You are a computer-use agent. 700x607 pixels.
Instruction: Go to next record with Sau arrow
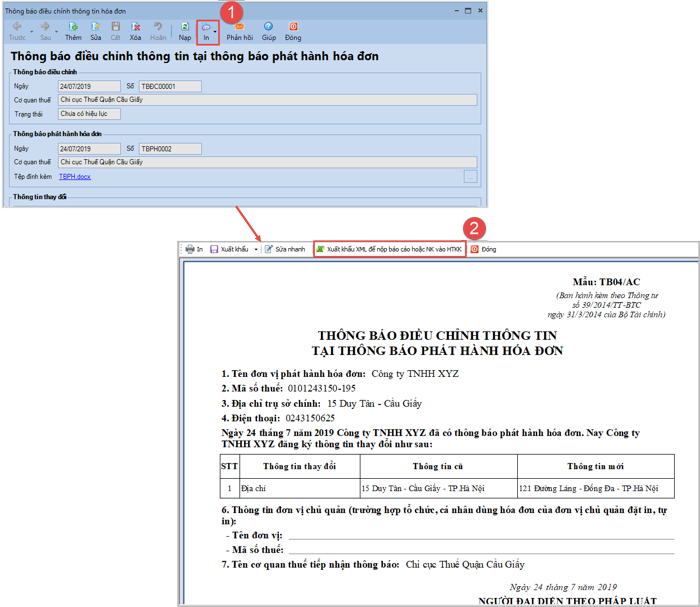[45, 31]
